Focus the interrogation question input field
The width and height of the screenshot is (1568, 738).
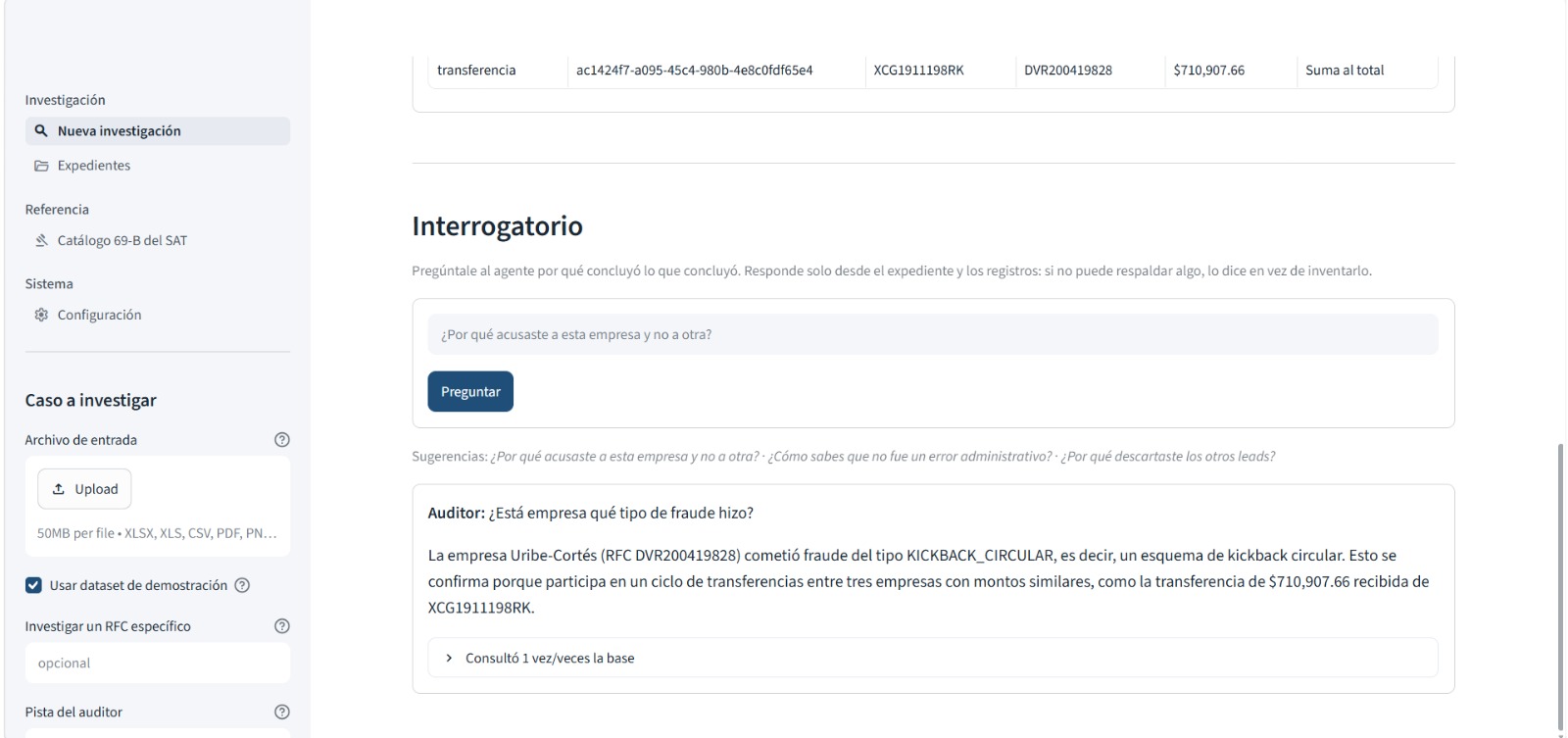pos(932,334)
